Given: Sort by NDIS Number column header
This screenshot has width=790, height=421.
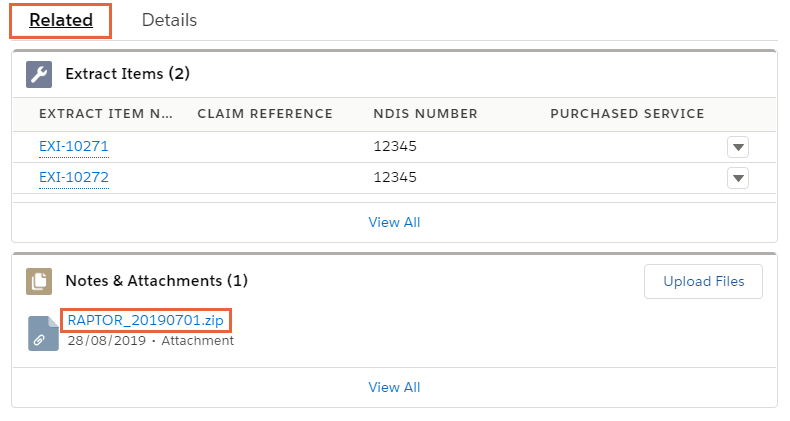Looking at the screenshot, I should [x=425, y=114].
